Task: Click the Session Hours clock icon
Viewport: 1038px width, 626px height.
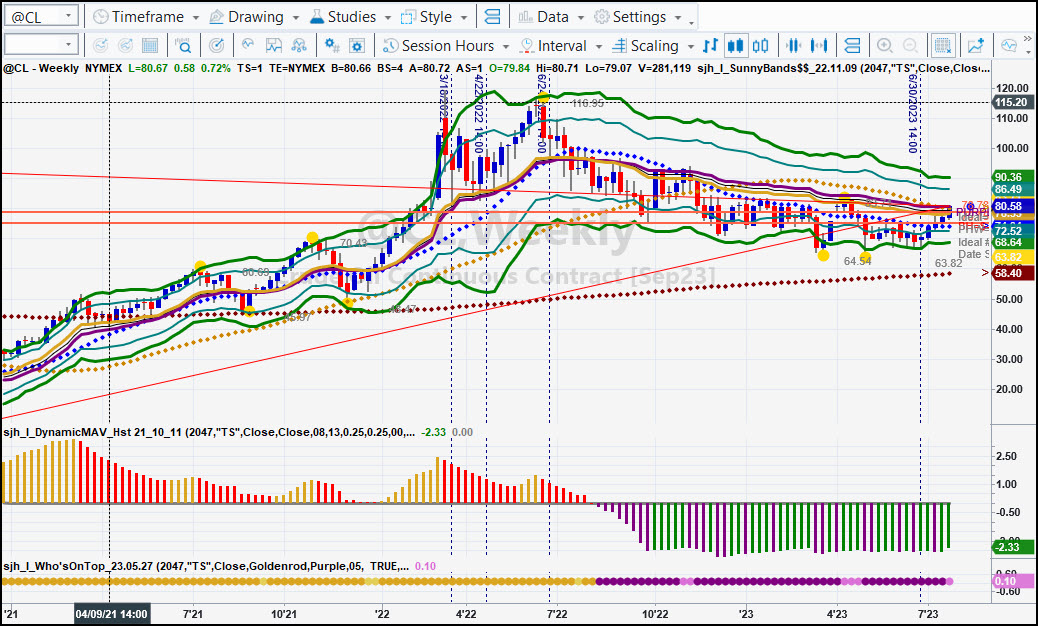Action: point(391,46)
